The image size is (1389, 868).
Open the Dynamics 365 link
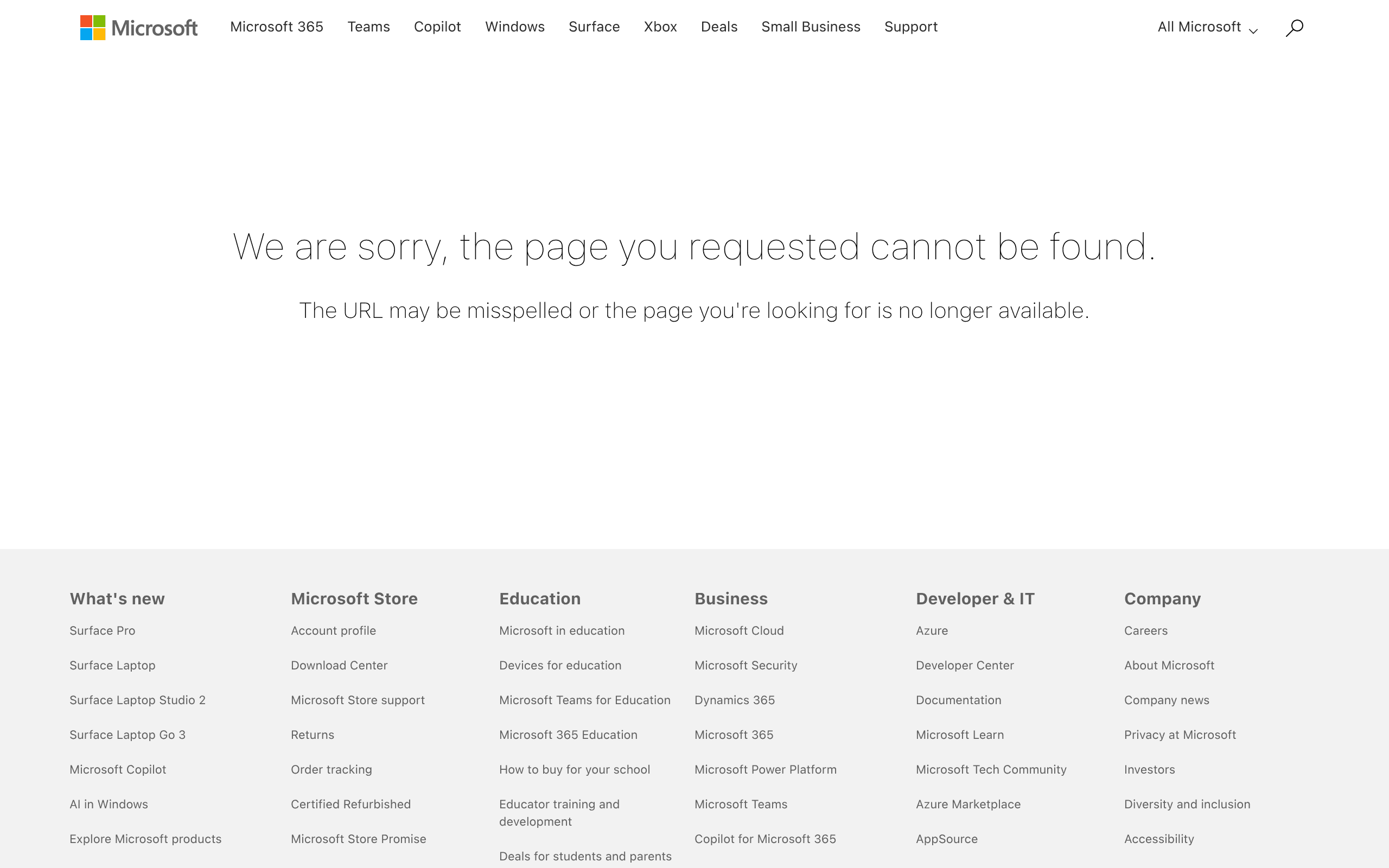pyautogui.click(x=735, y=700)
